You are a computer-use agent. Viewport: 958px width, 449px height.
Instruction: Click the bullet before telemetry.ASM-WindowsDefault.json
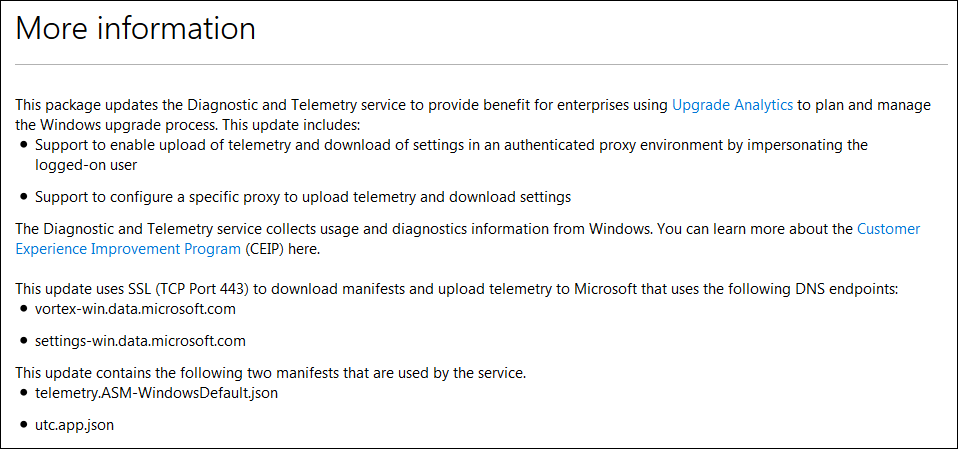coord(24,393)
